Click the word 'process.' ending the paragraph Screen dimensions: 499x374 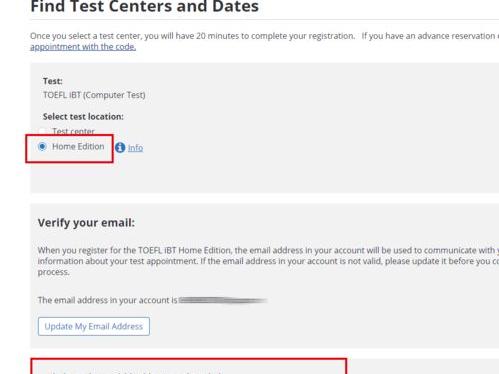[54, 272]
